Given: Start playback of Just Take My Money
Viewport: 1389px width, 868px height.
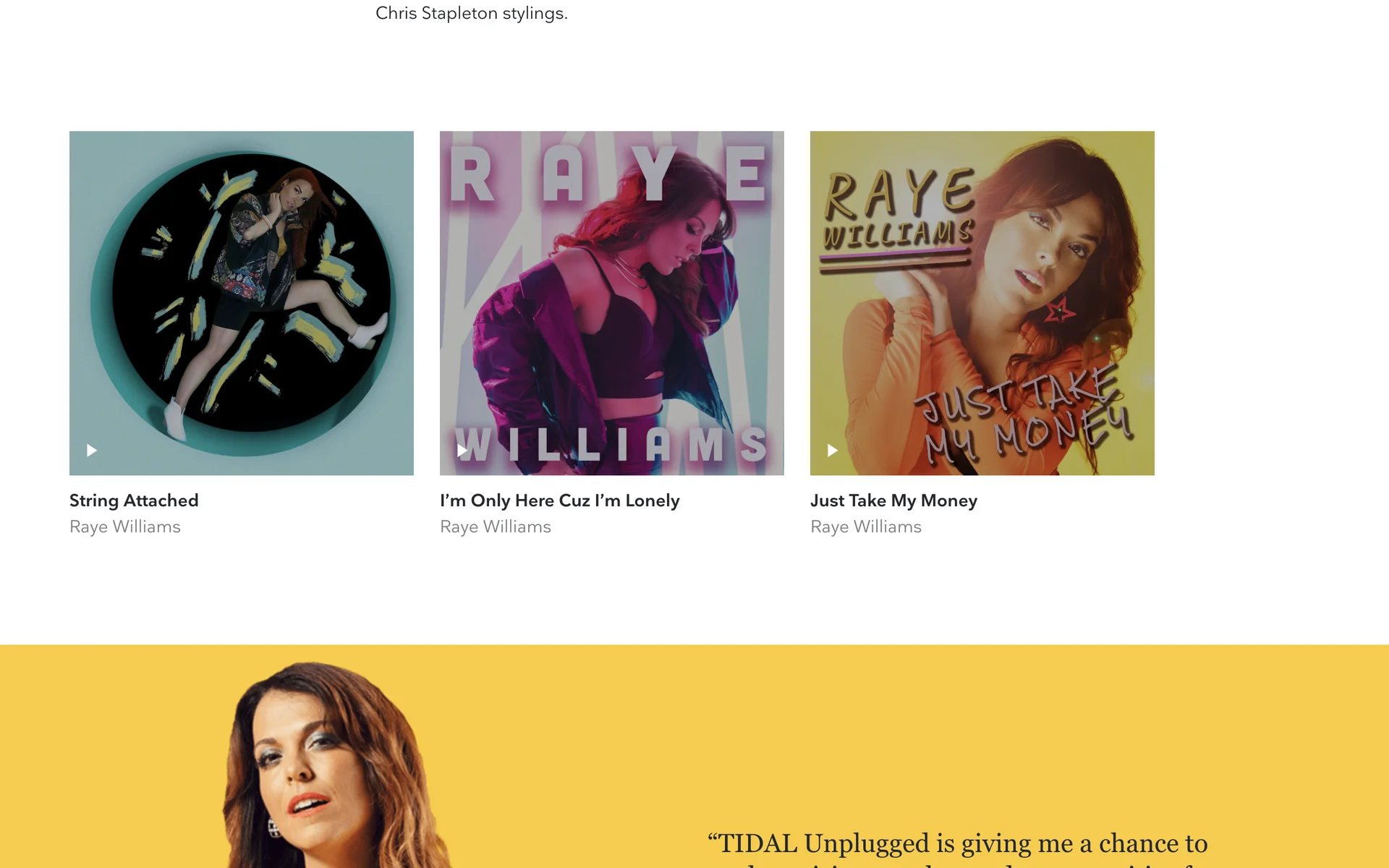Looking at the screenshot, I should [x=833, y=451].
